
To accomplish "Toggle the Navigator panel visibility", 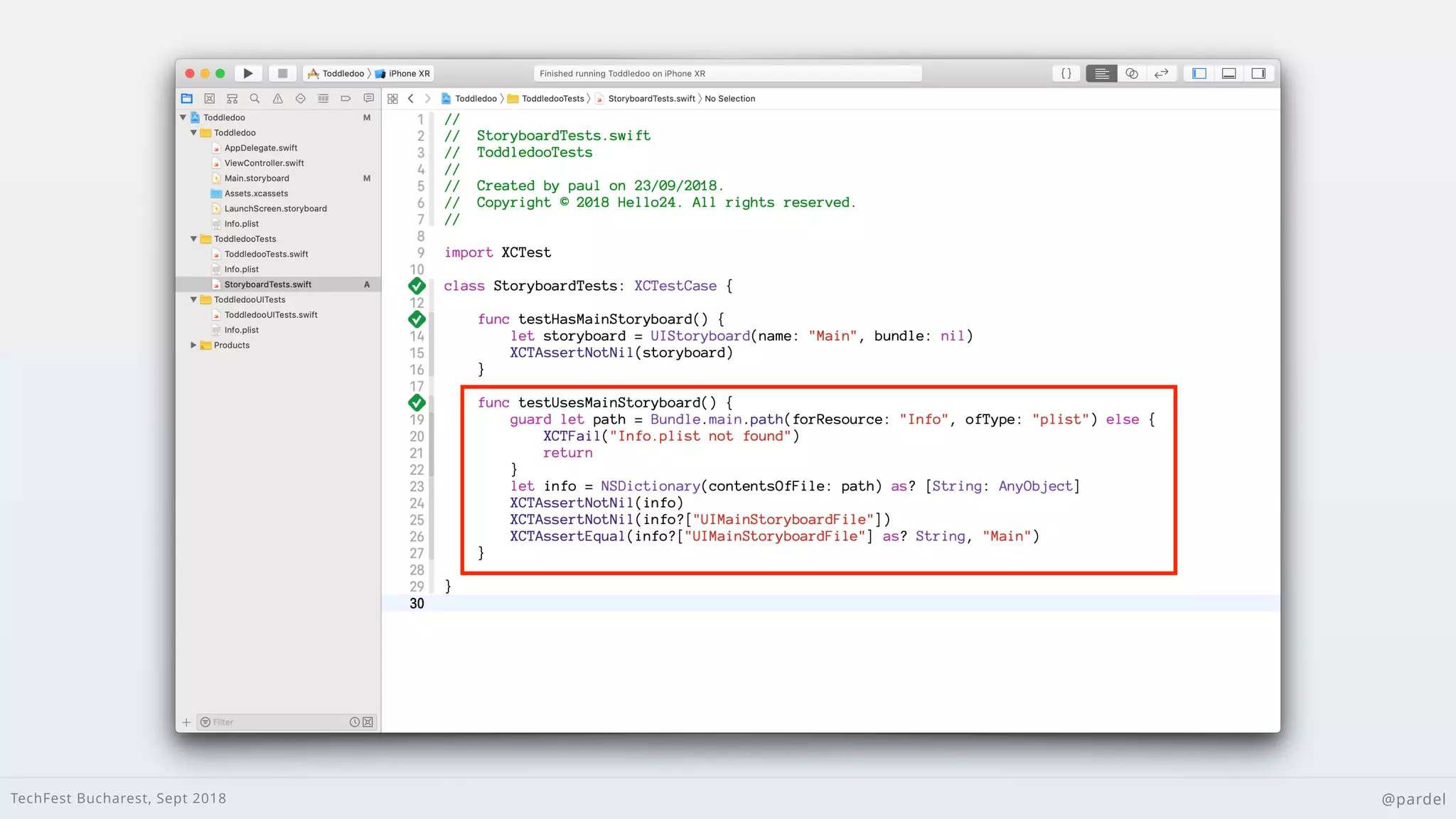I will tap(1199, 73).
